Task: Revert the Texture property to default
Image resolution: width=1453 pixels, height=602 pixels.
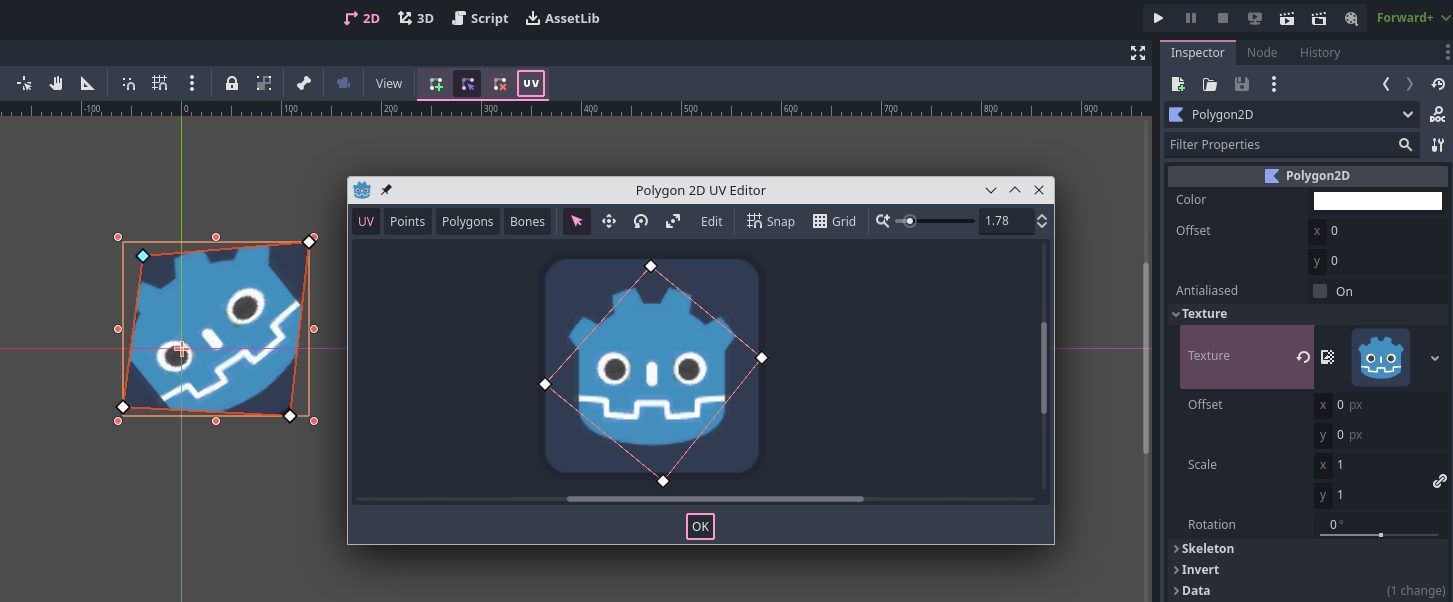Action: (1303, 356)
